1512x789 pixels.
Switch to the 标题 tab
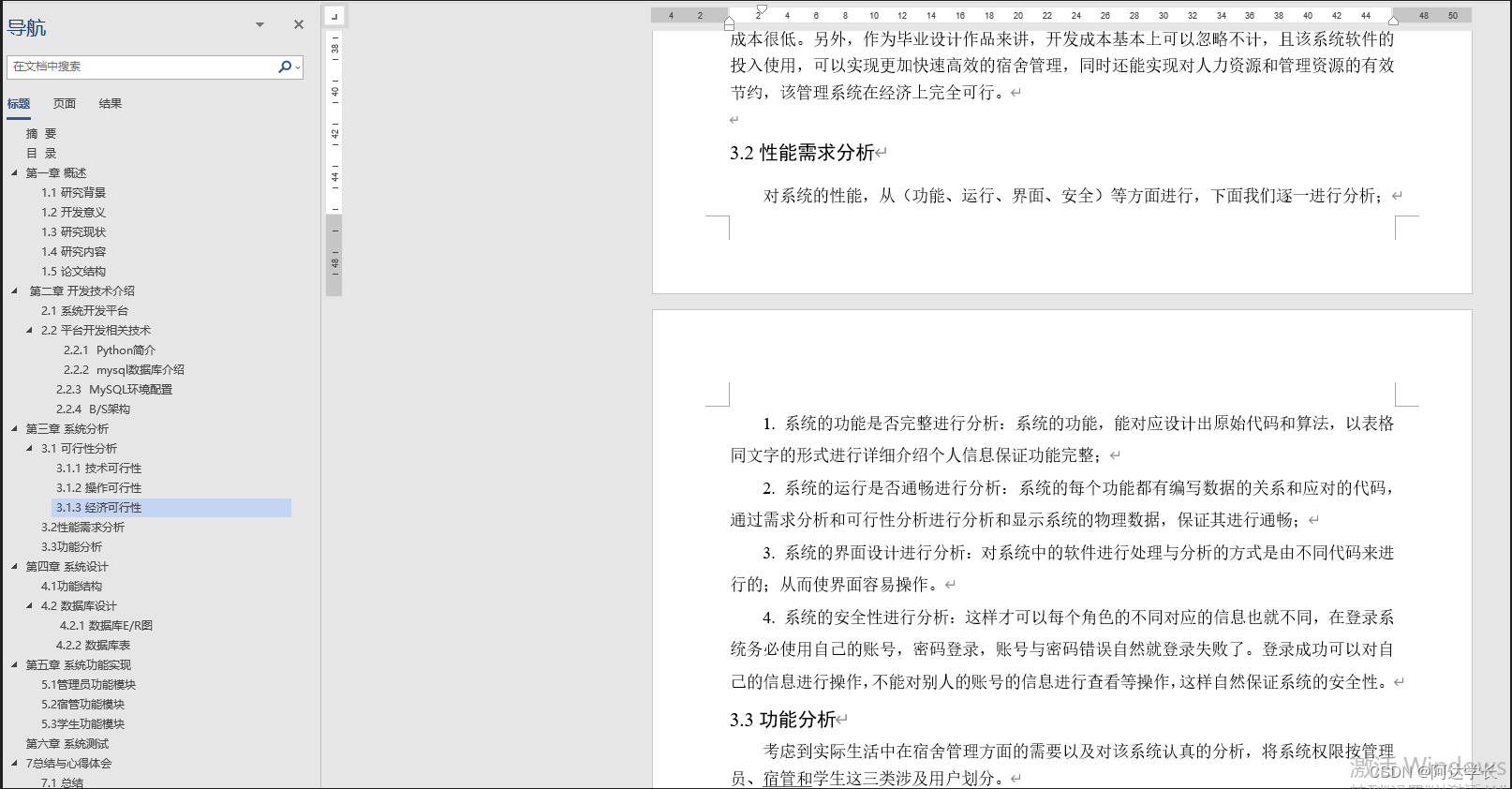coord(19,104)
